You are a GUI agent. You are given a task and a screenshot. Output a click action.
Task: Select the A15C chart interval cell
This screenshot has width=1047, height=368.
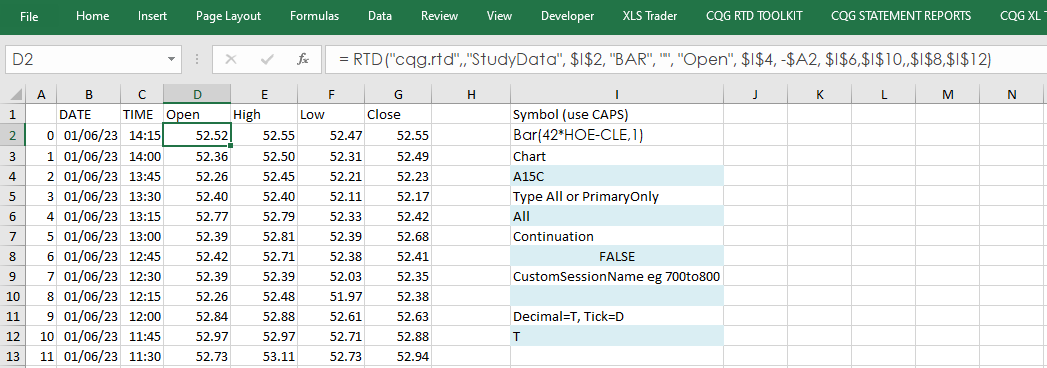click(x=616, y=176)
